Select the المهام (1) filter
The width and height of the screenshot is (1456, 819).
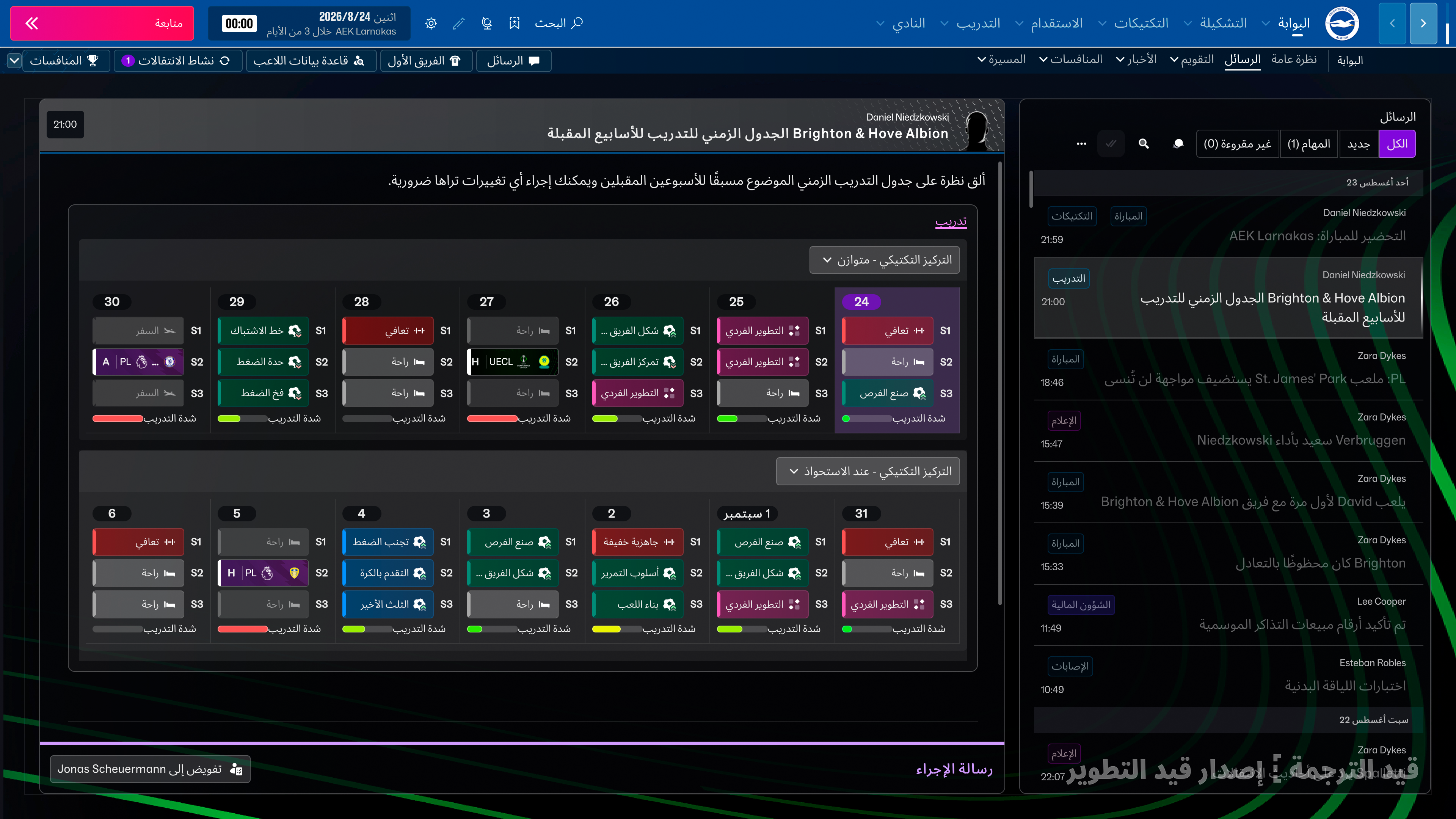(1309, 144)
